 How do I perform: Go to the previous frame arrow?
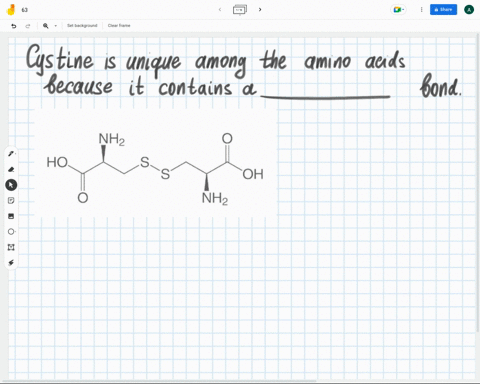click(220, 9)
